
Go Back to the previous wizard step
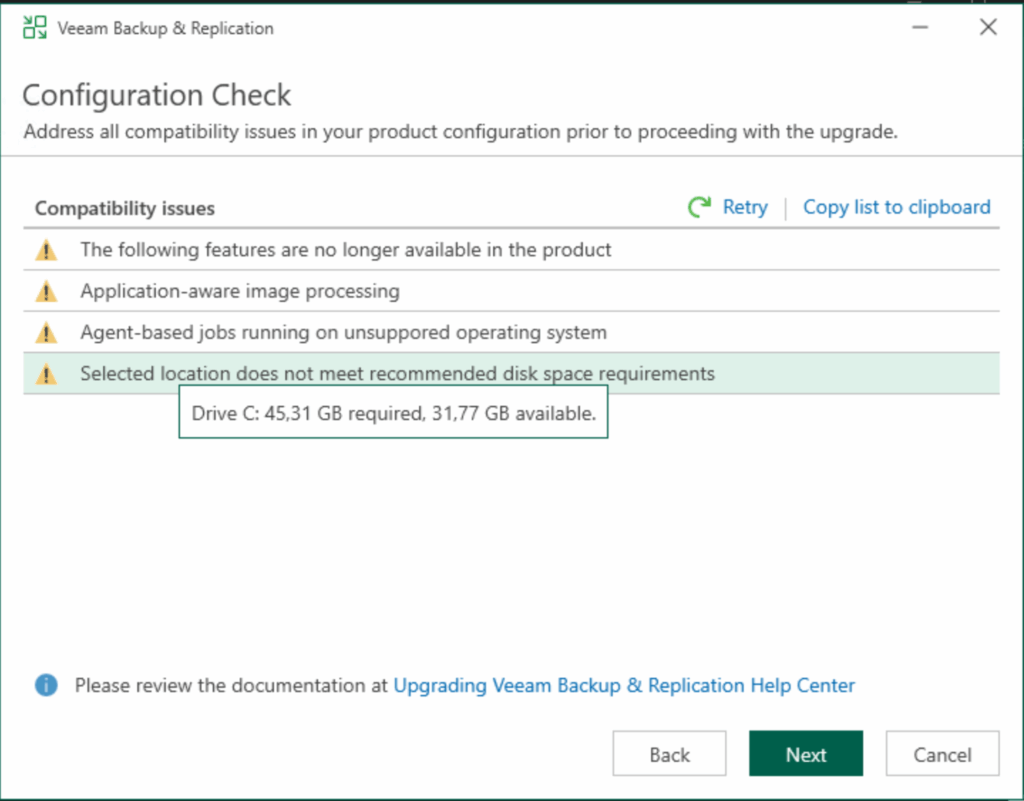(669, 754)
